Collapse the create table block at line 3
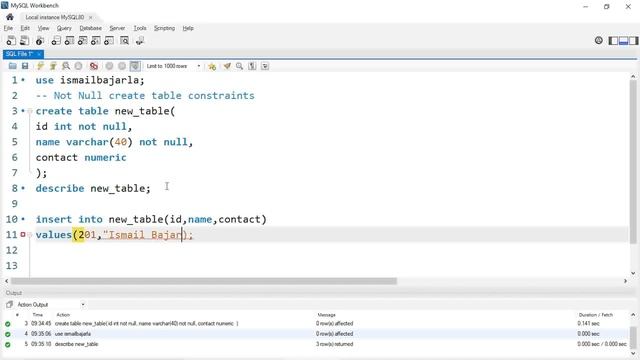The height and width of the screenshot is (360, 640). click(29, 111)
